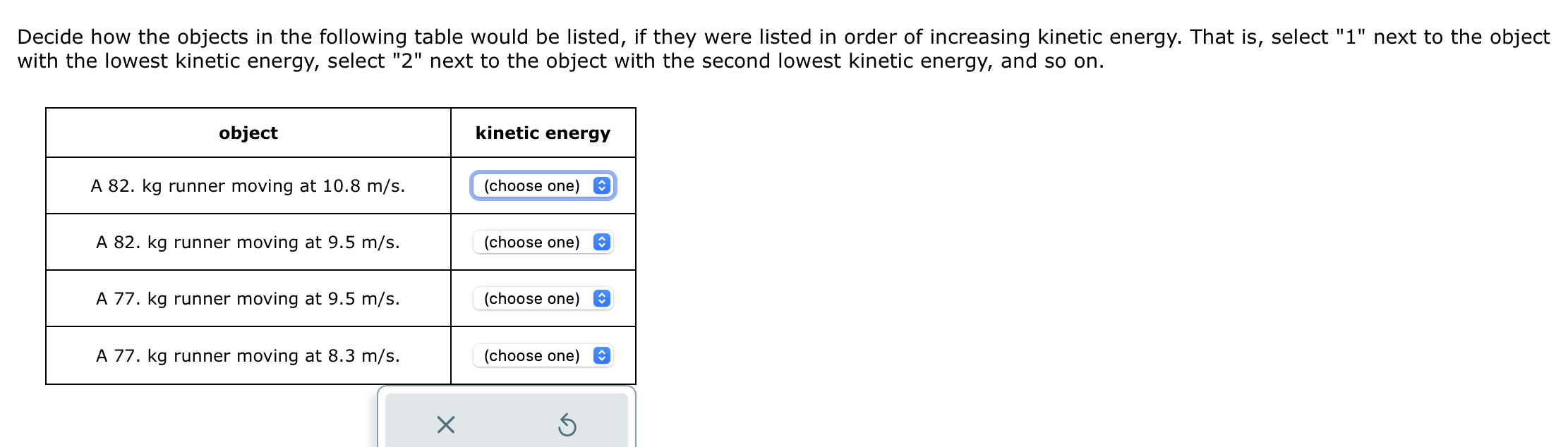This screenshot has height=447, width=1568.
Task: Open dropdown for the 82 kg runner at 9.5 m/s
Action: coord(541,243)
